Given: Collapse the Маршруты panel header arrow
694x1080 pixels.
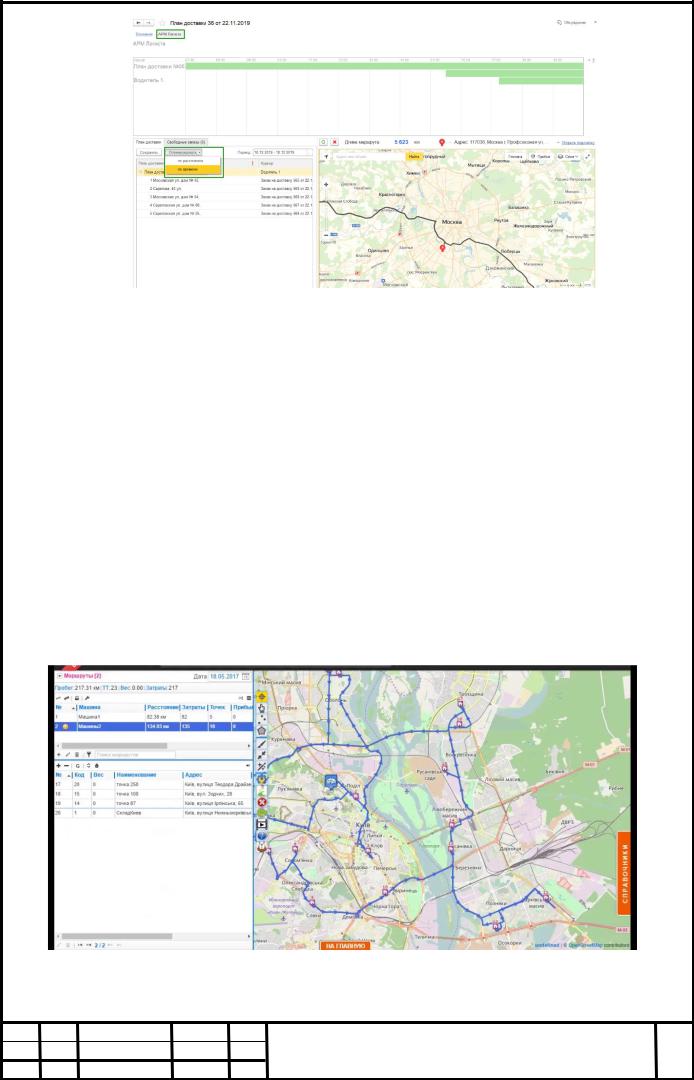Looking at the screenshot, I should (60, 676).
